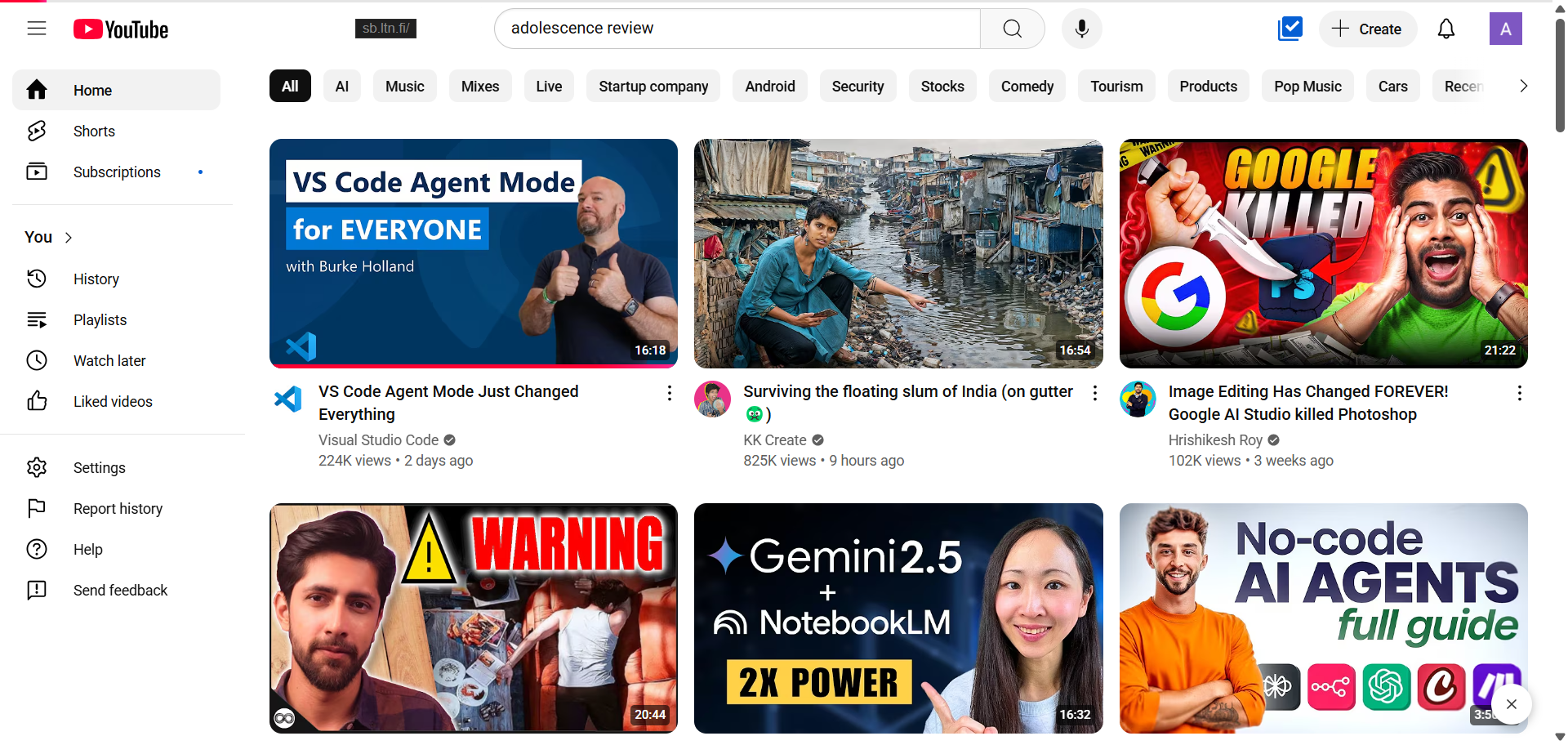Click the search magnifier button
1568x745 pixels.
click(x=1013, y=29)
